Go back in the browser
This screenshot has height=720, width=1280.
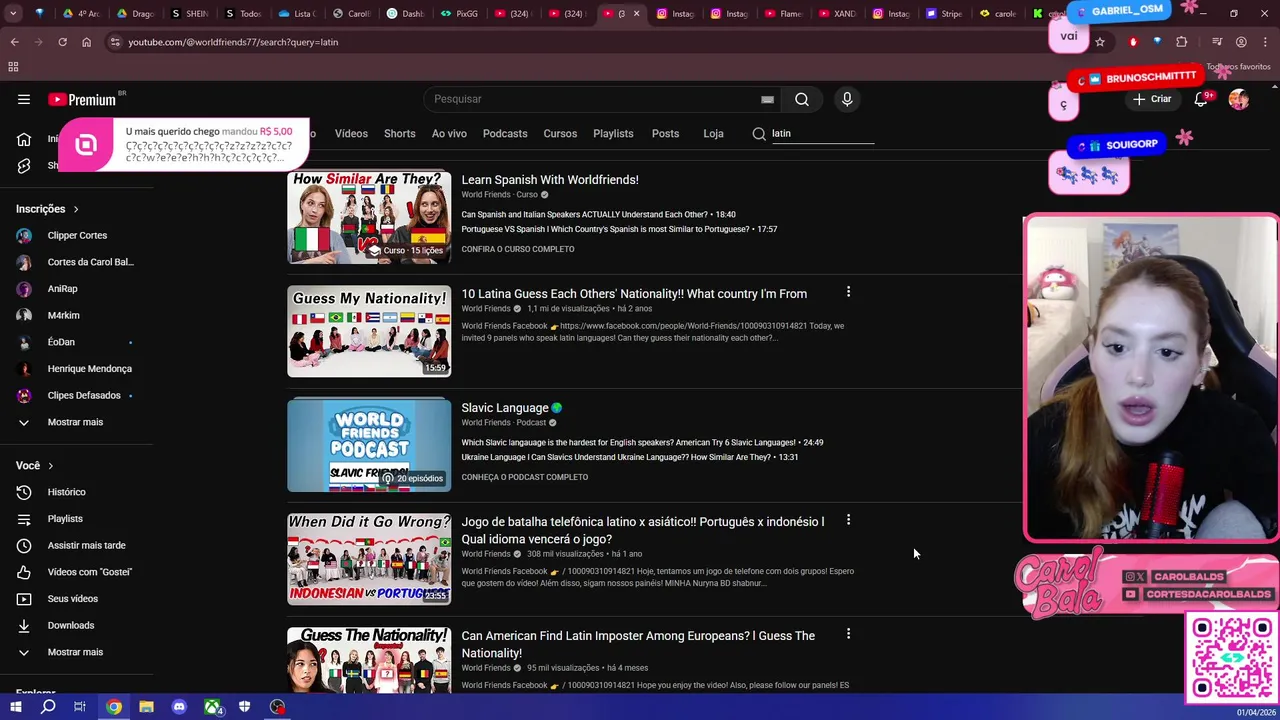click(x=14, y=42)
